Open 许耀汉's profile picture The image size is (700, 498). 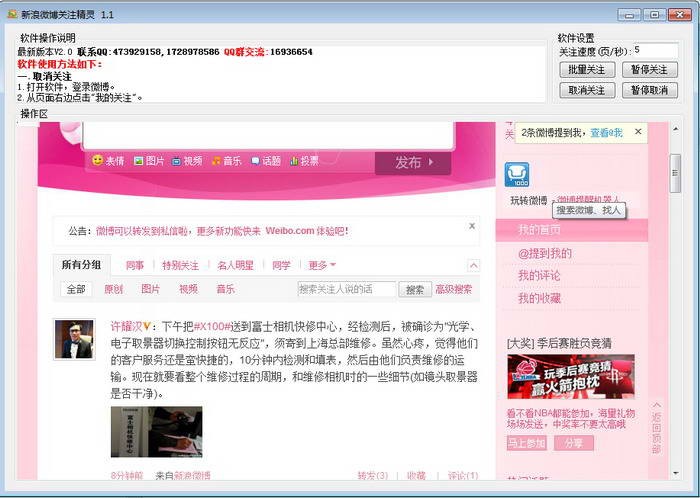[75, 339]
